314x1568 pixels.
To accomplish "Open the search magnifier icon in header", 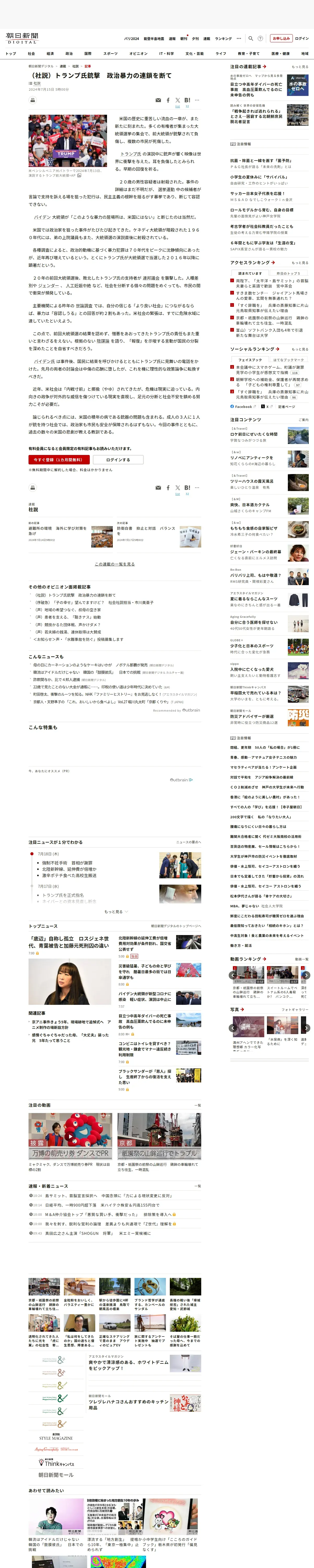I will click(x=251, y=38).
